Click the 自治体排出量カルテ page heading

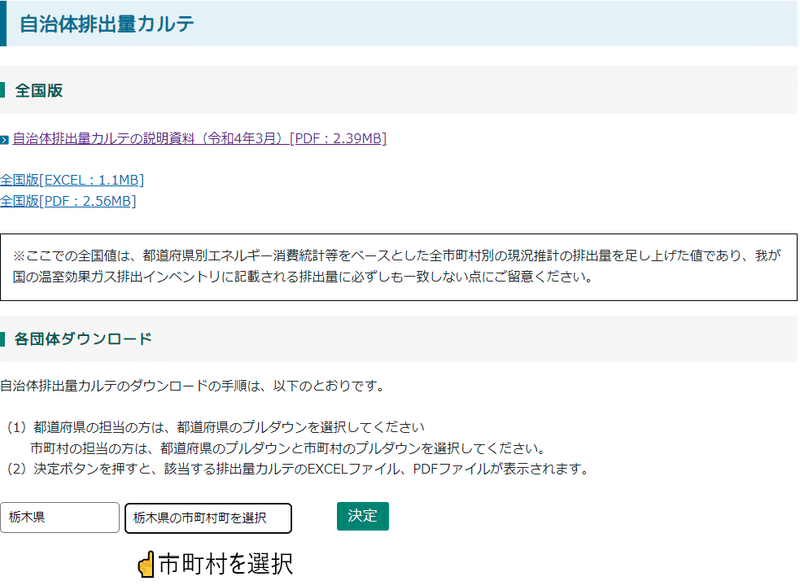pos(107,24)
